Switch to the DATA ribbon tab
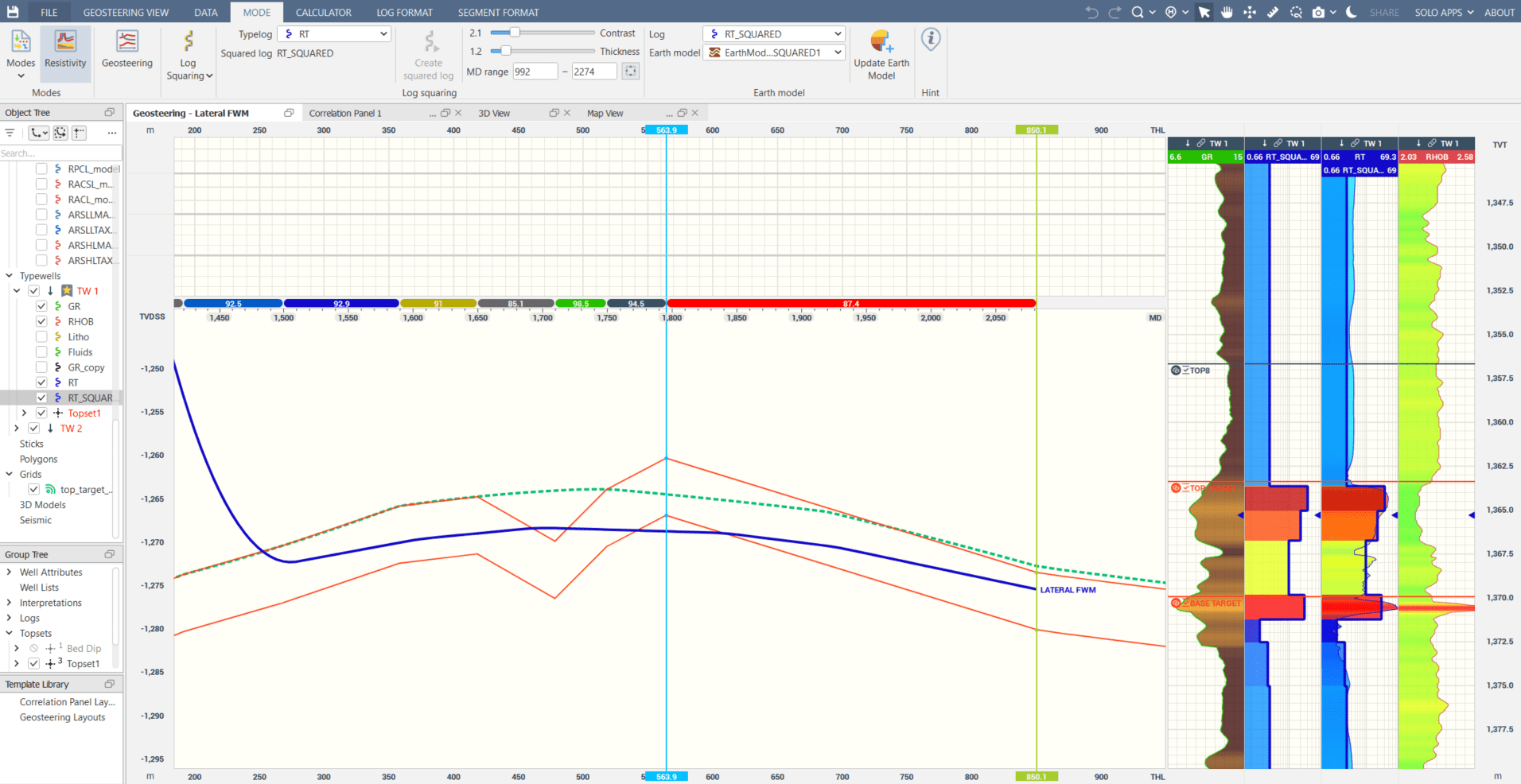Viewport: 1521px width, 784px height. pyautogui.click(x=206, y=12)
